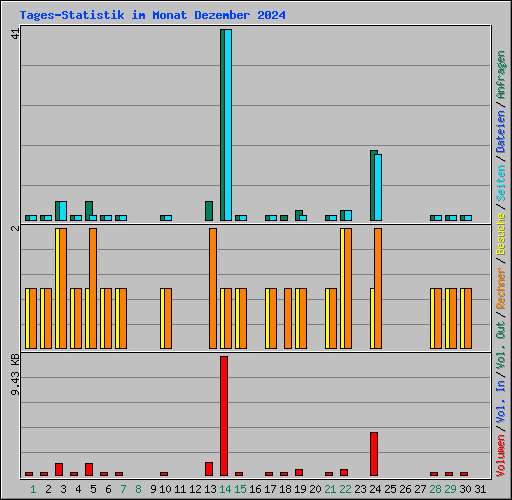Click the Seiten legend label
This screenshot has height=500, width=512.
tap(501, 183)
